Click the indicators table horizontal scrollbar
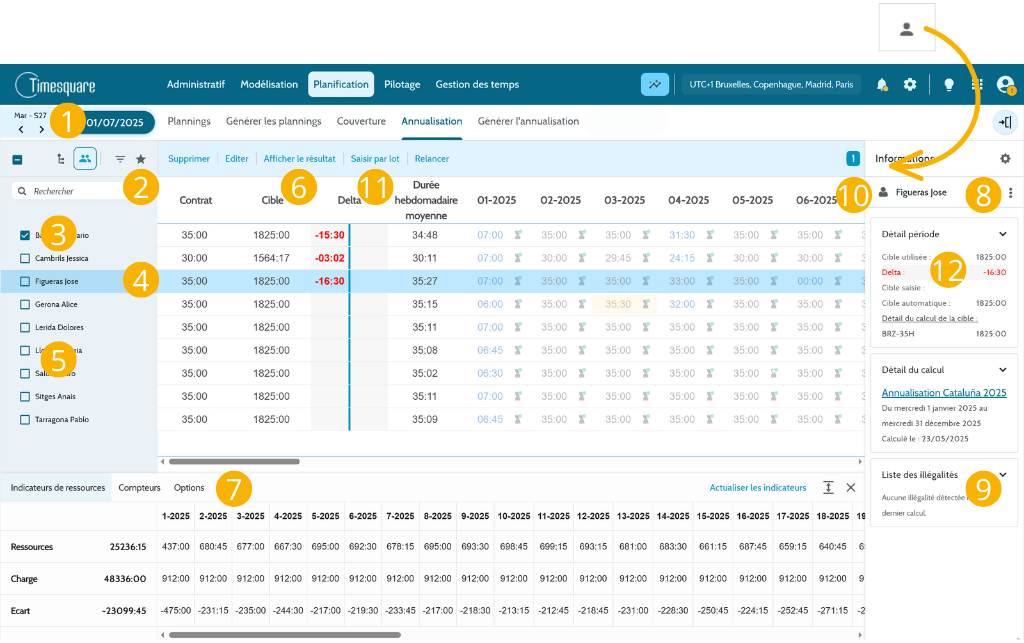The image size is (1024, 643). [285, 635]
